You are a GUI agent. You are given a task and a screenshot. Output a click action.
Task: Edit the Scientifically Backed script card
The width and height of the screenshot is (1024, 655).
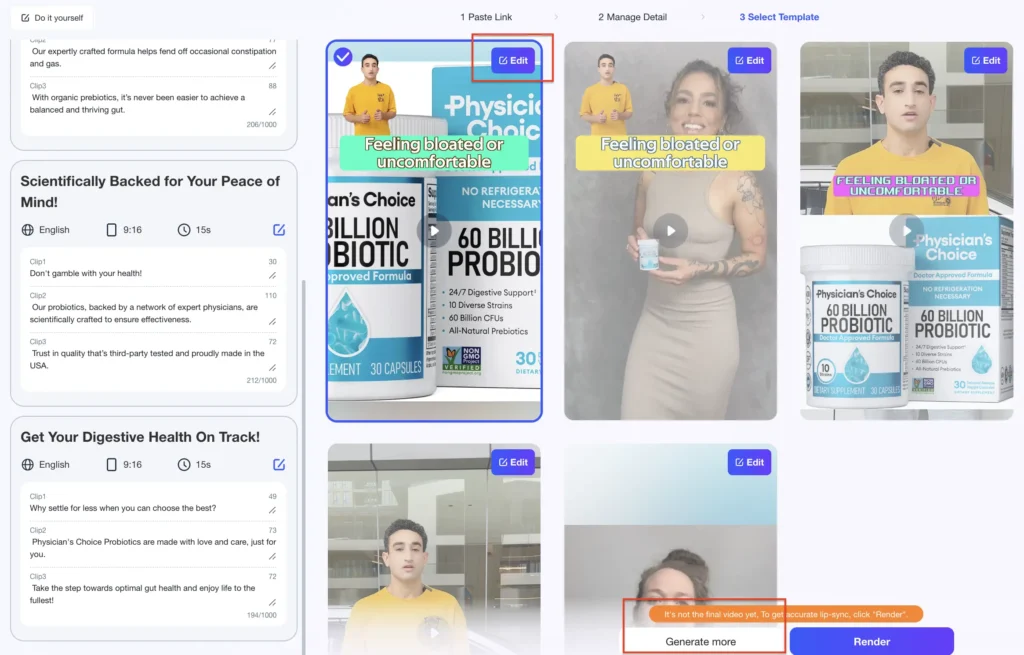(x=279, y=230)
